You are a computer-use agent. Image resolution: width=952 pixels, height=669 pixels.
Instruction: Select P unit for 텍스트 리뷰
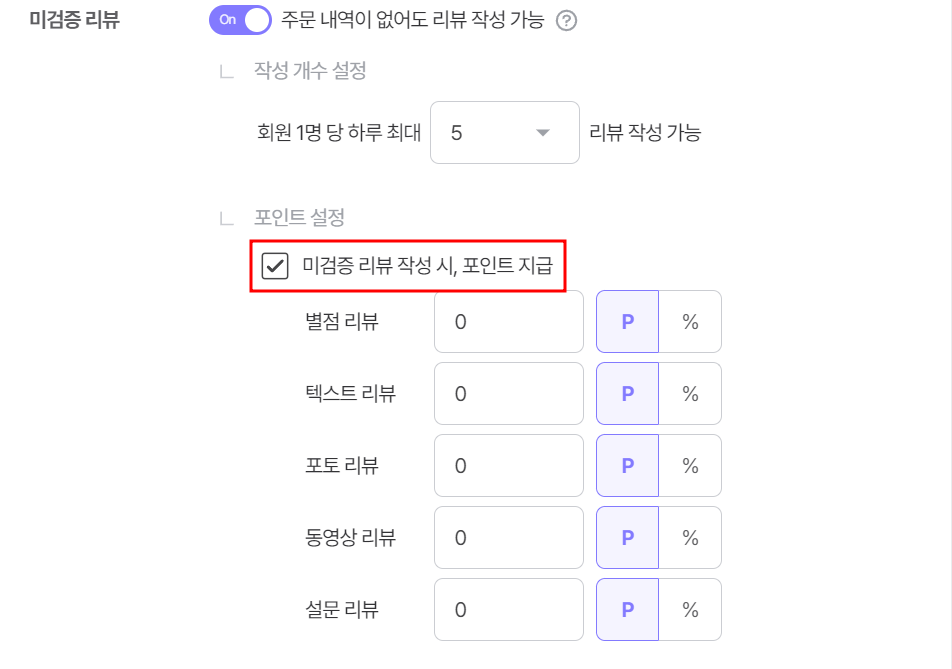click(x=627, y=393)
